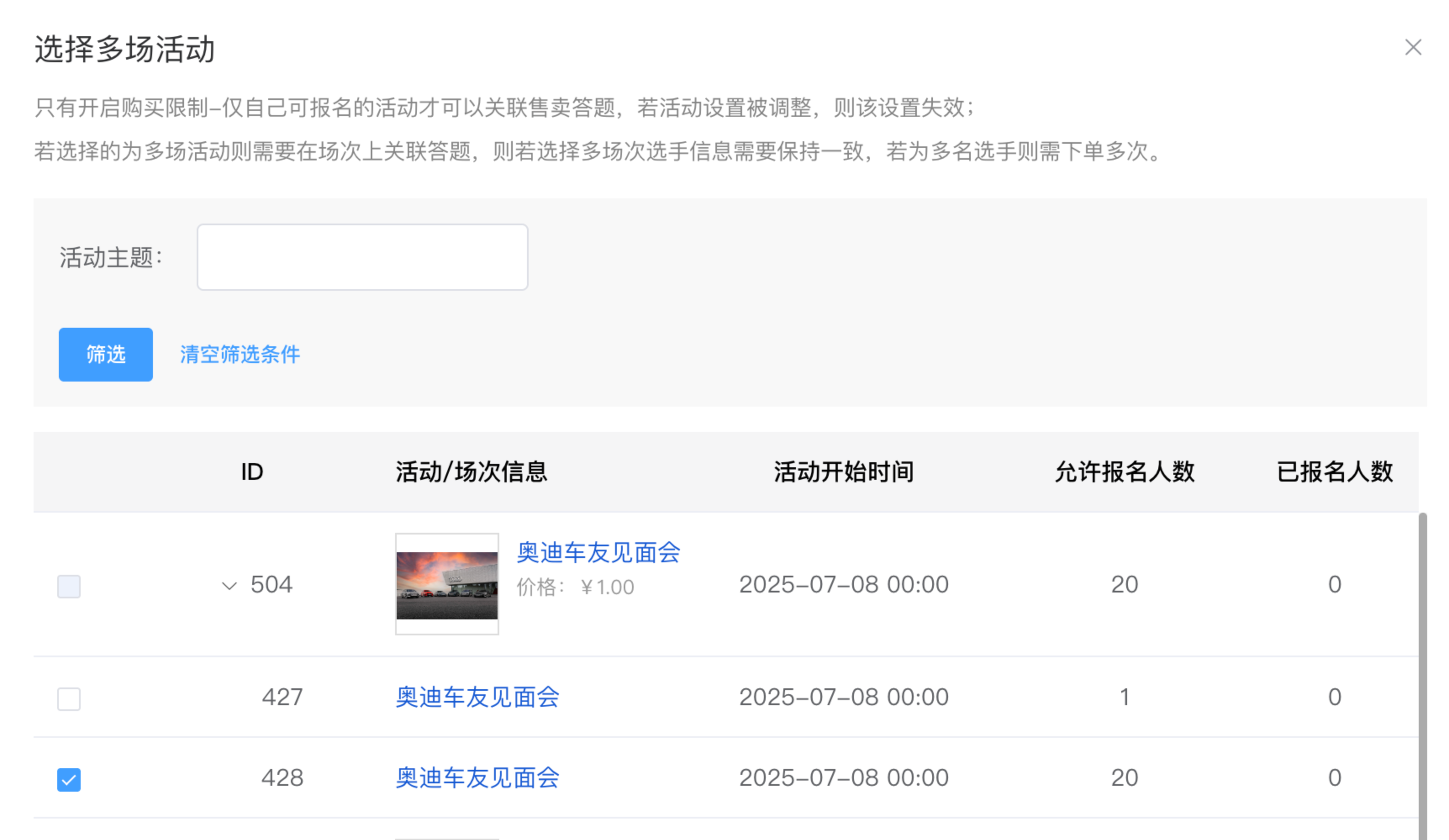Click allowed count 20 in row 504
The image size is (1449, 840).
(x=1125, y=584)
